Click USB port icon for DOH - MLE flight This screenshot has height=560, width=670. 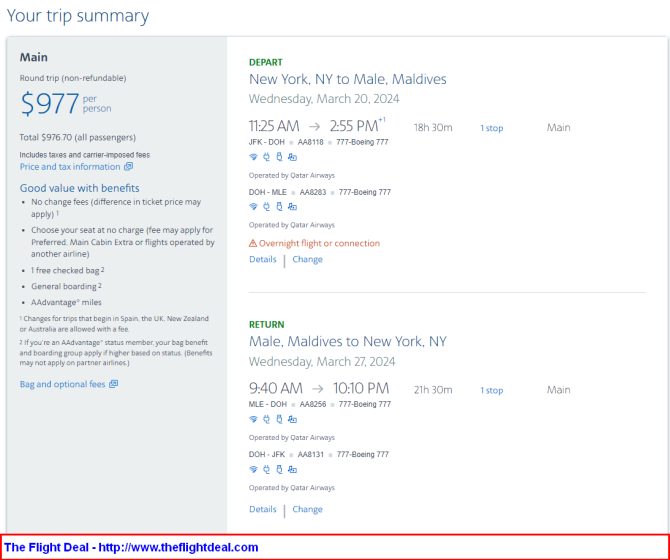point(279,207)
